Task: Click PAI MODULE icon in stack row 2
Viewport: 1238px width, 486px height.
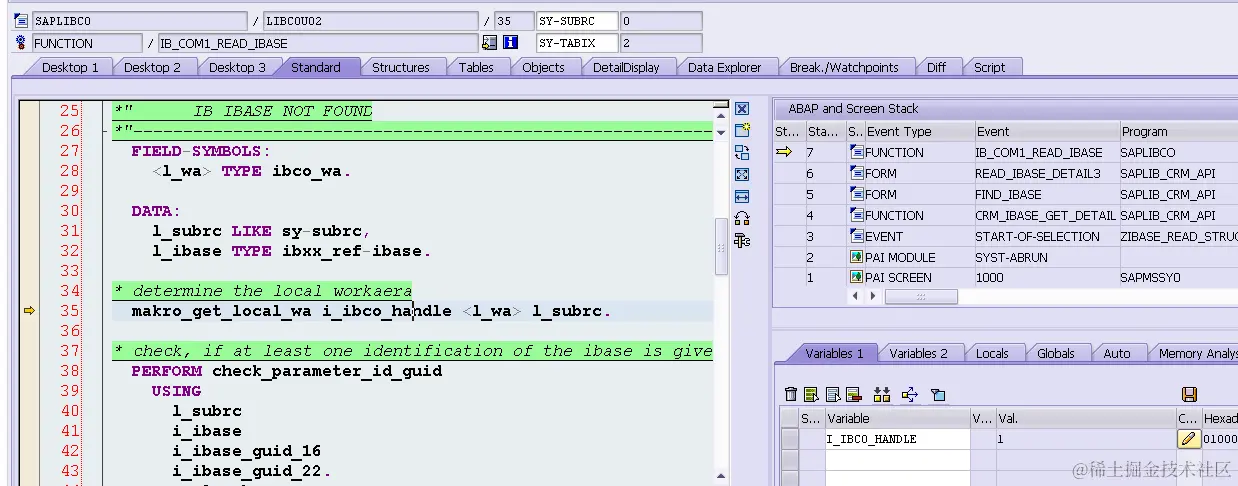Action: pyautogui.click(x=856, y=257)
